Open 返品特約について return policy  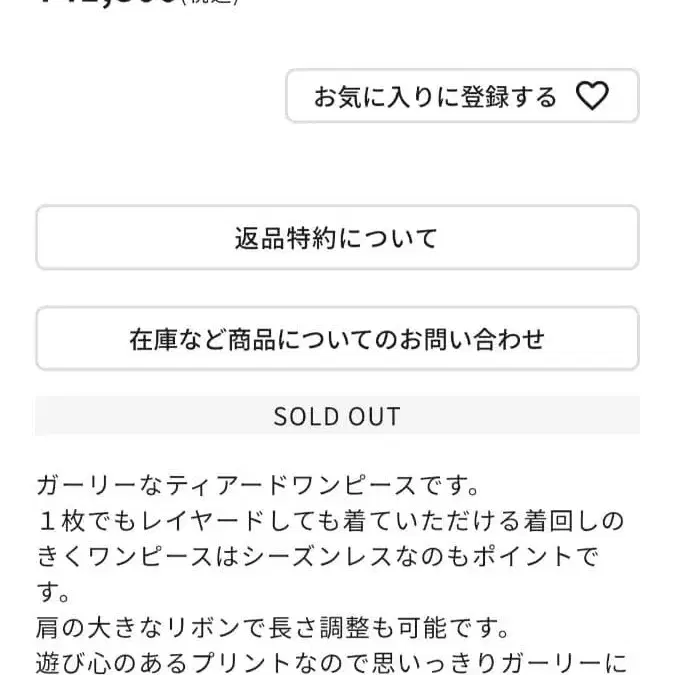(337, 238)
